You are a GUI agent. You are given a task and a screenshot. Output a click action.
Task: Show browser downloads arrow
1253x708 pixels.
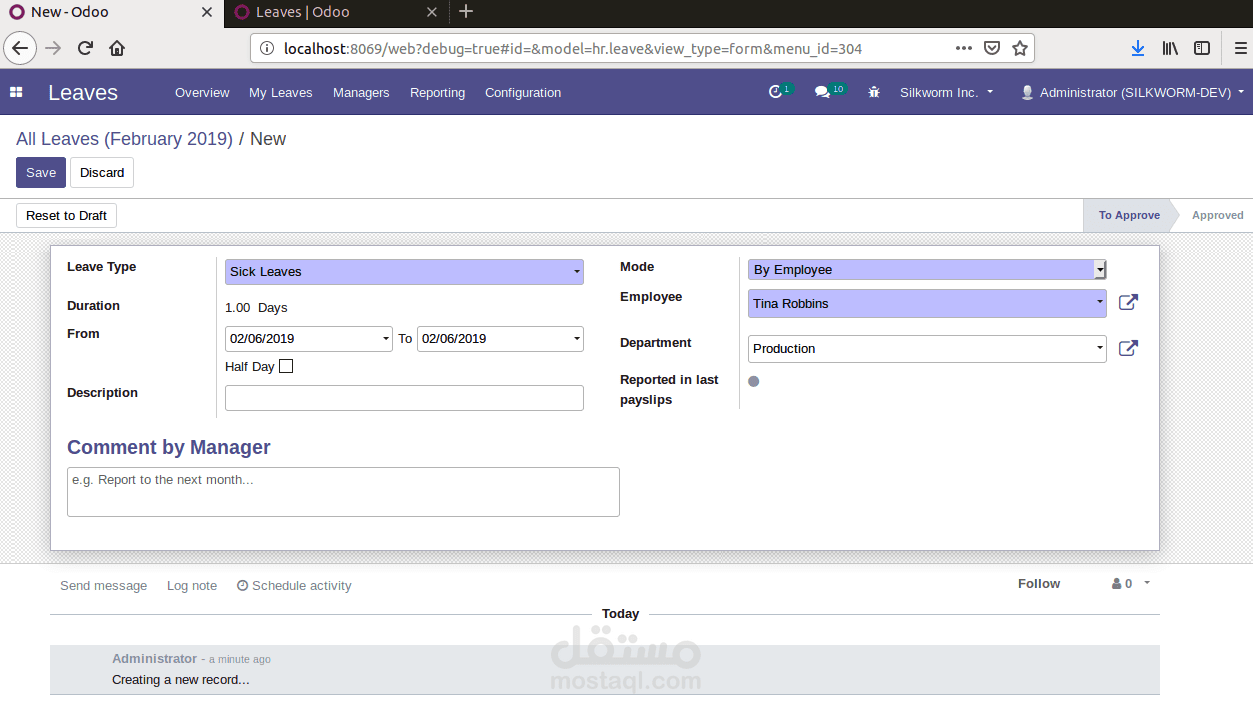point(1138,48)
